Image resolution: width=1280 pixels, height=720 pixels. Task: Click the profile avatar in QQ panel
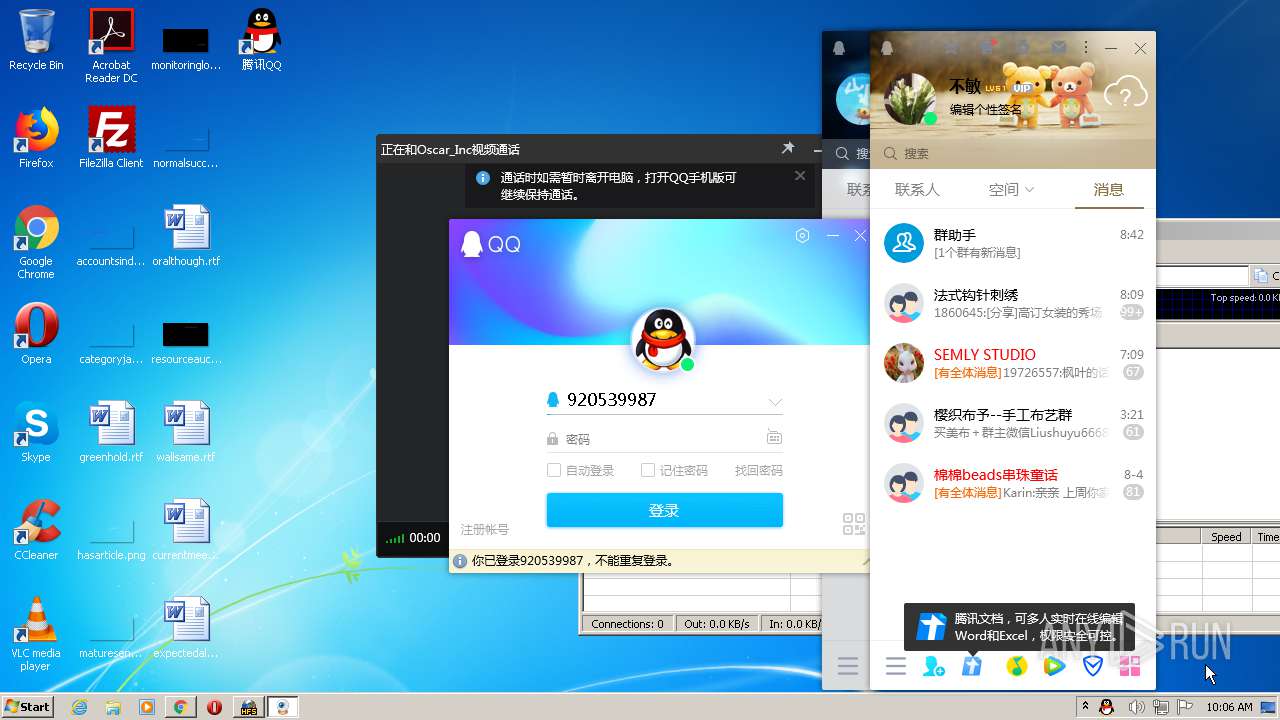pos(910,98)
